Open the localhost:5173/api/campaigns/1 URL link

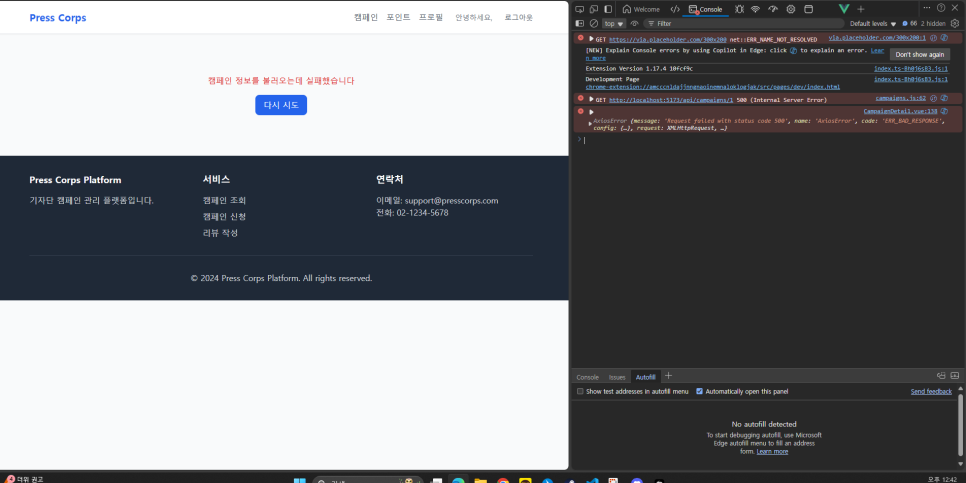click(671, 100)
